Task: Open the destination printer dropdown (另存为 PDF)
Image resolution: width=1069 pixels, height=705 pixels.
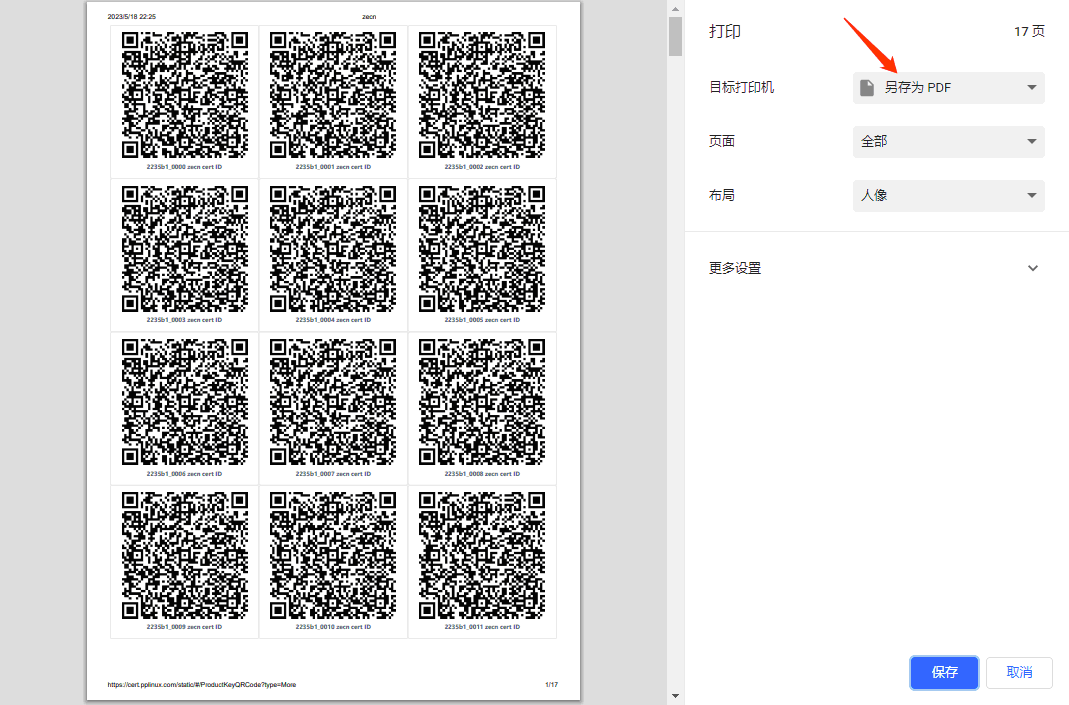Action: tap(948, 88)
